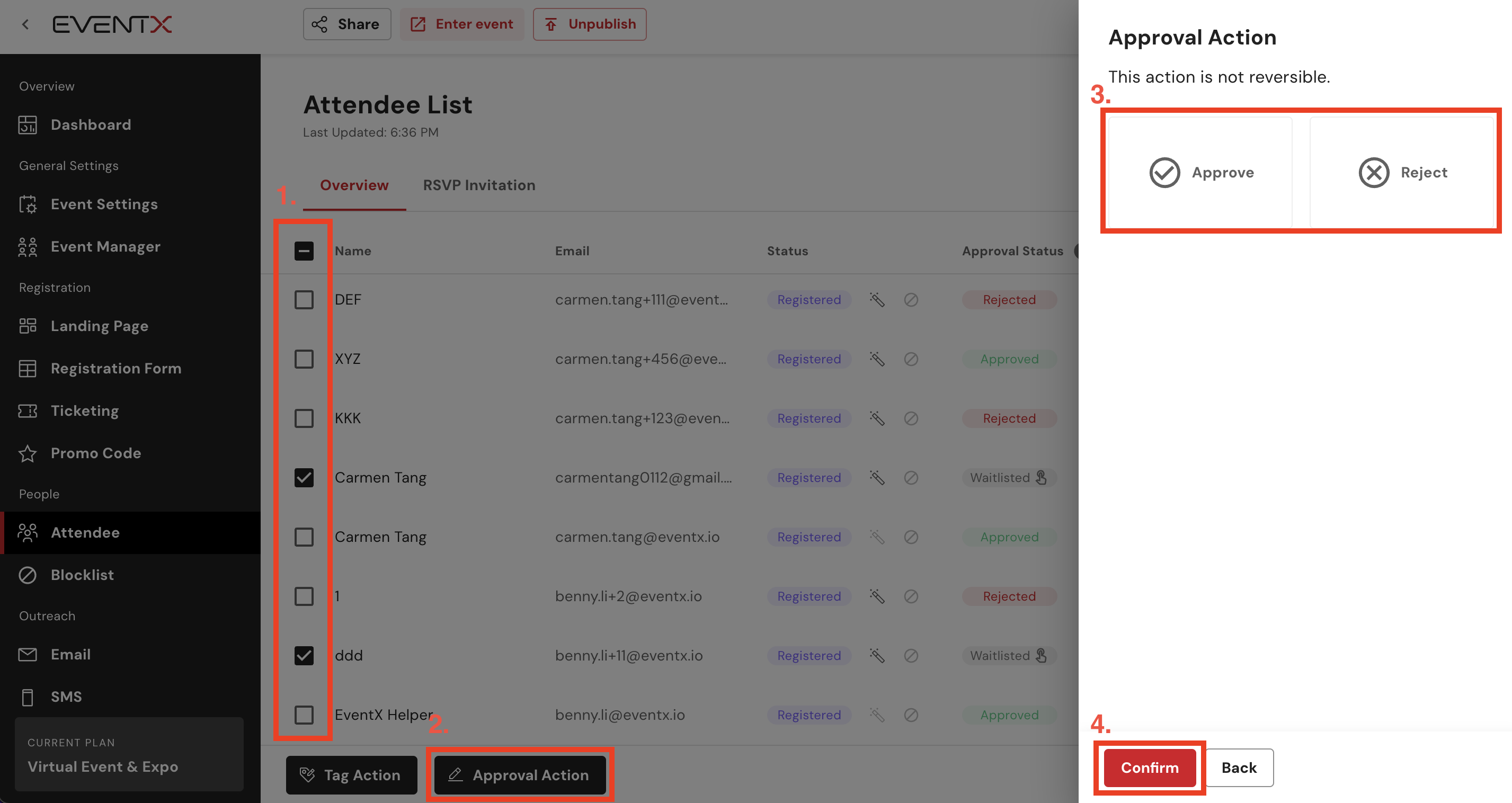Click the block icon in KKK row
Screen dimensions: 1512x803
tap(911, 418)
